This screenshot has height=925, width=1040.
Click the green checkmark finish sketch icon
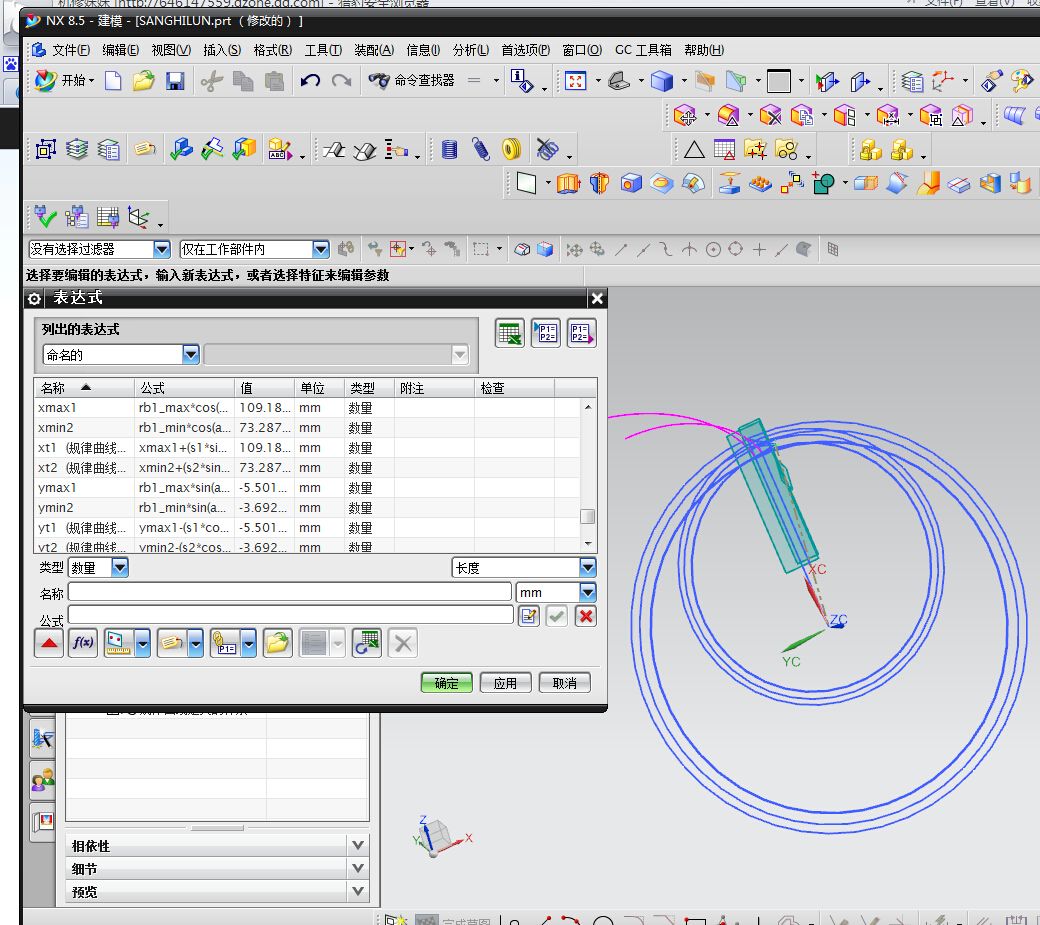point(45,216)
